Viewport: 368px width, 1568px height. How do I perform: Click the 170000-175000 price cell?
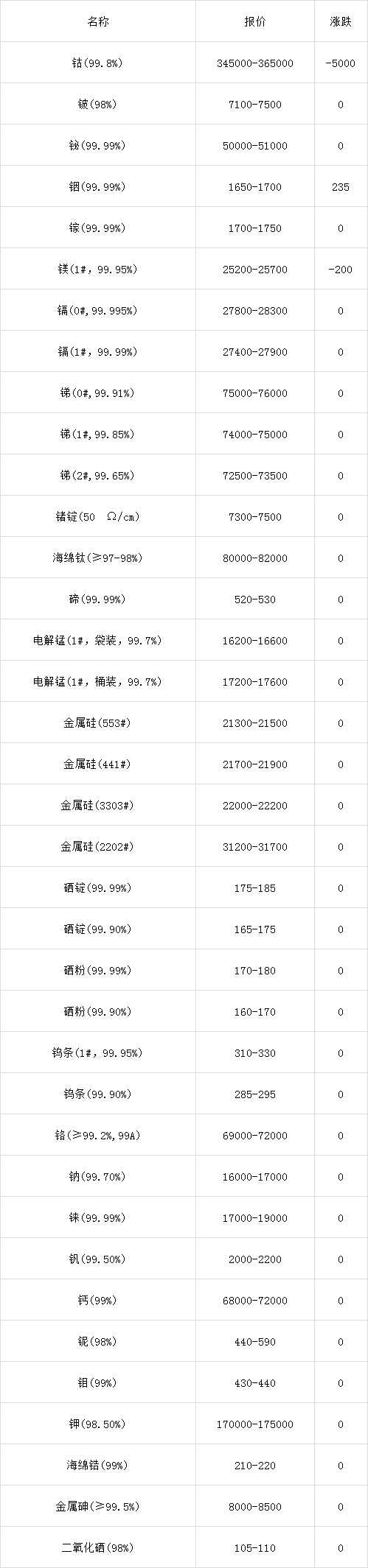click(x=255, y=1424)
